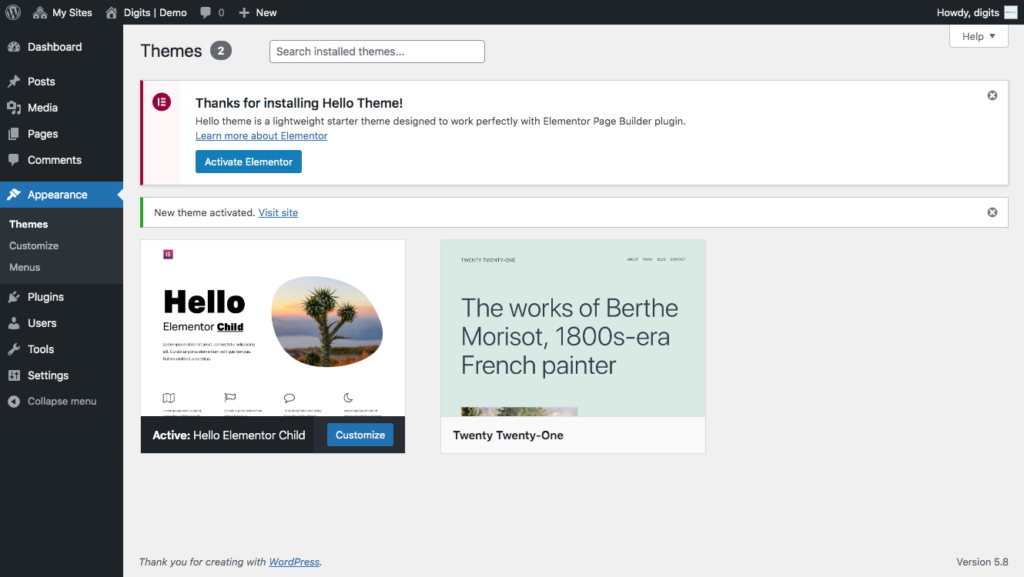Click the plus icon next to New
Screen dimensions: 1024x577
[x=244, y=12]
